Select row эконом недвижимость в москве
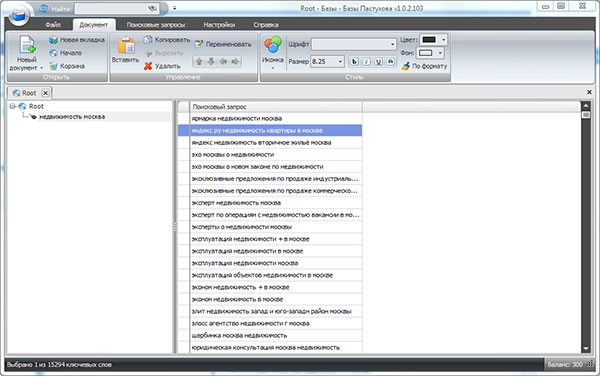This screenshot has height=376, width=600. [276, 299]
